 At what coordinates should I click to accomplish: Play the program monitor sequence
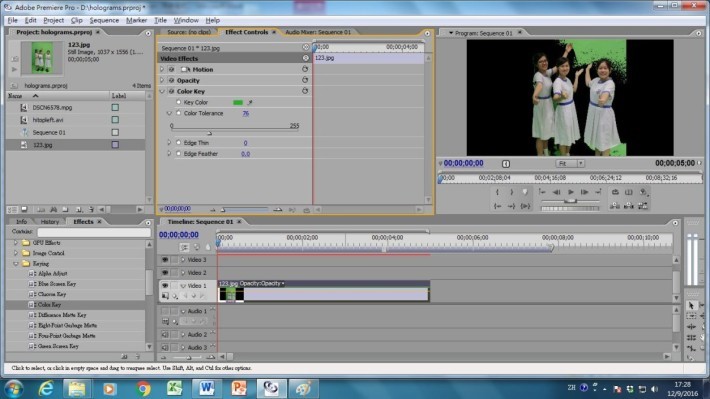[x=571, y=192]
